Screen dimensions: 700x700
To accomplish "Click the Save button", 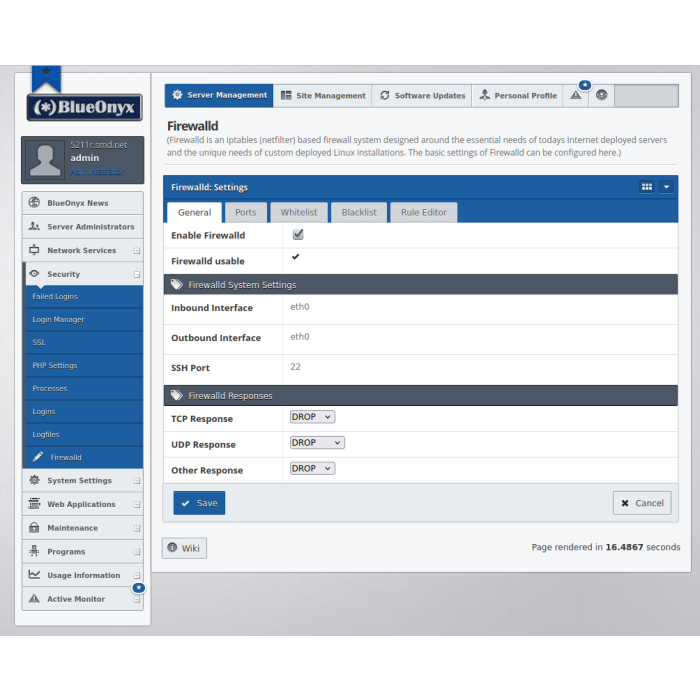I will pyautogui.click(x=199, y=503).
